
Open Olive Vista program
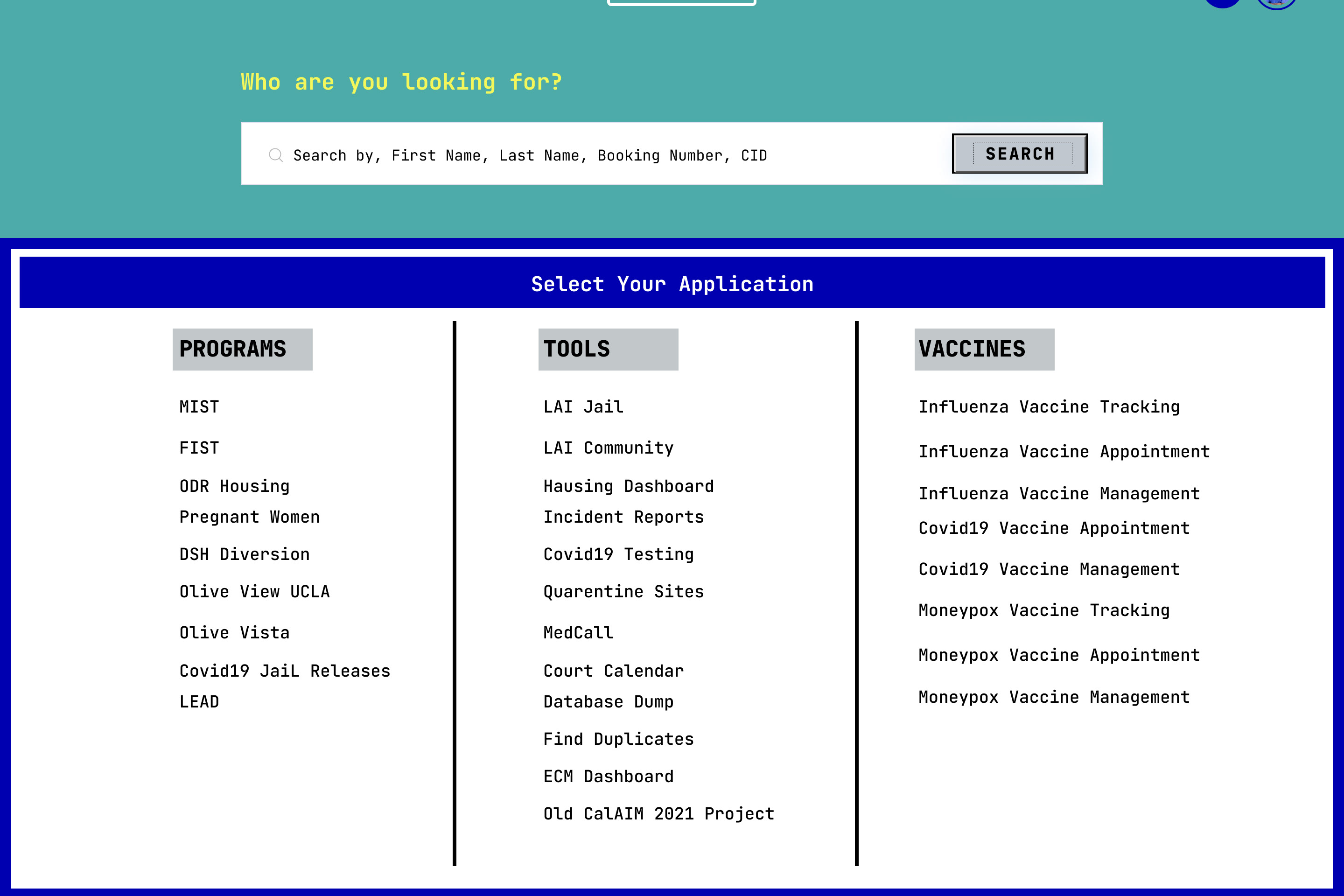(x=234, y=633)
